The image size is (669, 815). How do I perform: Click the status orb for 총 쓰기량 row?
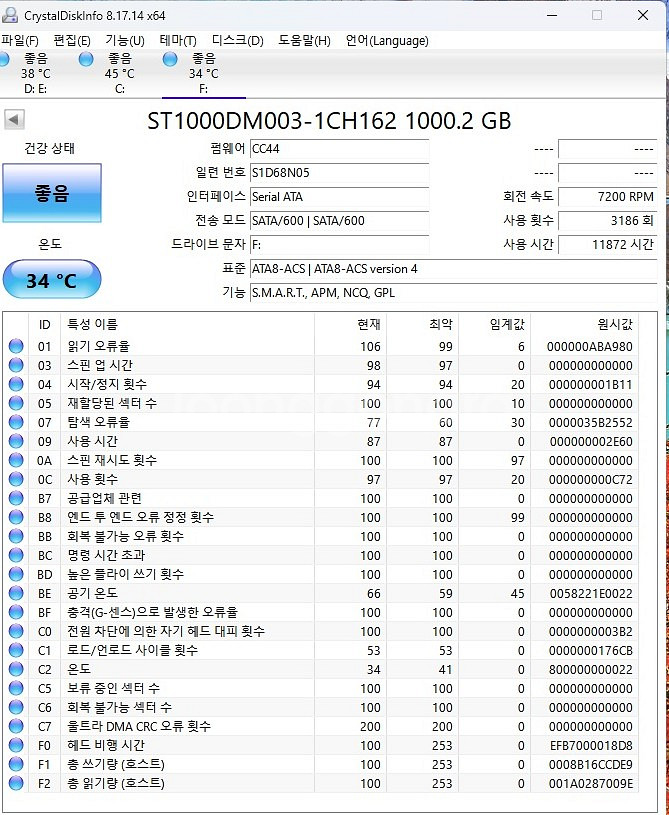click(x=16, y=764)
